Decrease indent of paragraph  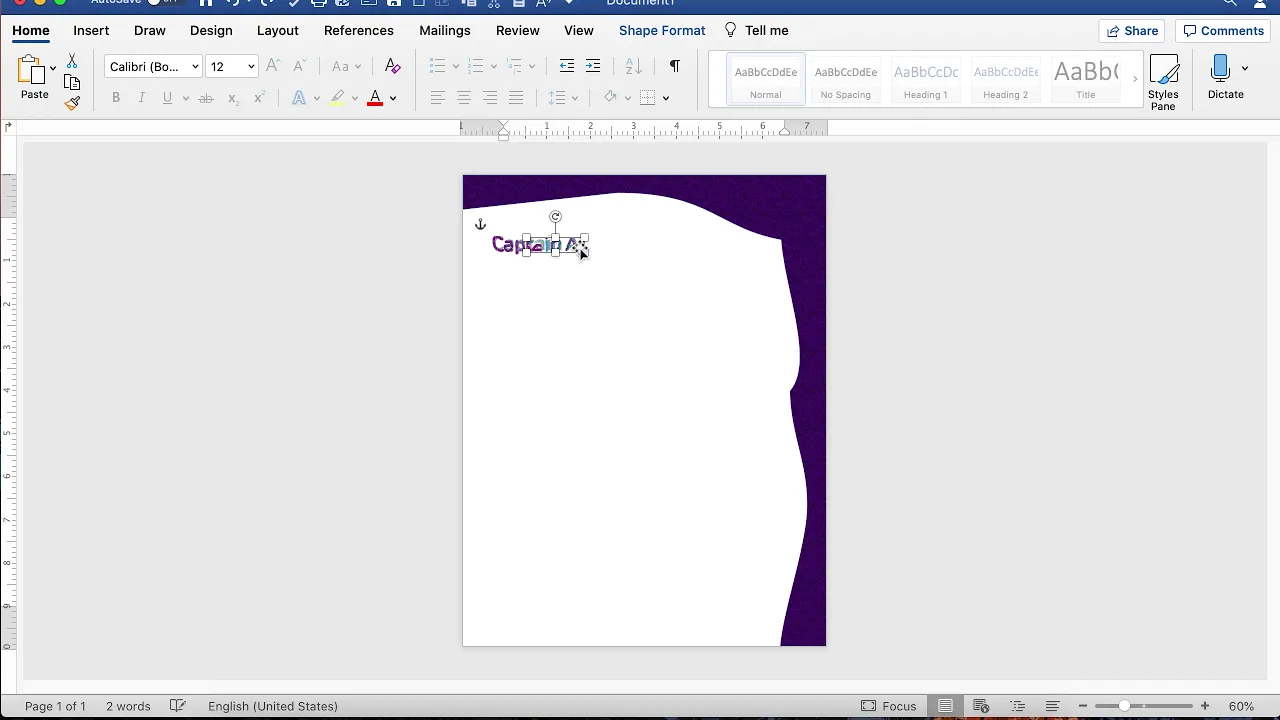(x=566, y=66)
